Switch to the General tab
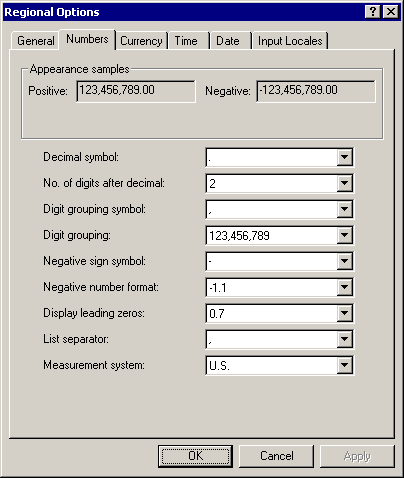Screen dimensions: 404x478 coord(35,41)
